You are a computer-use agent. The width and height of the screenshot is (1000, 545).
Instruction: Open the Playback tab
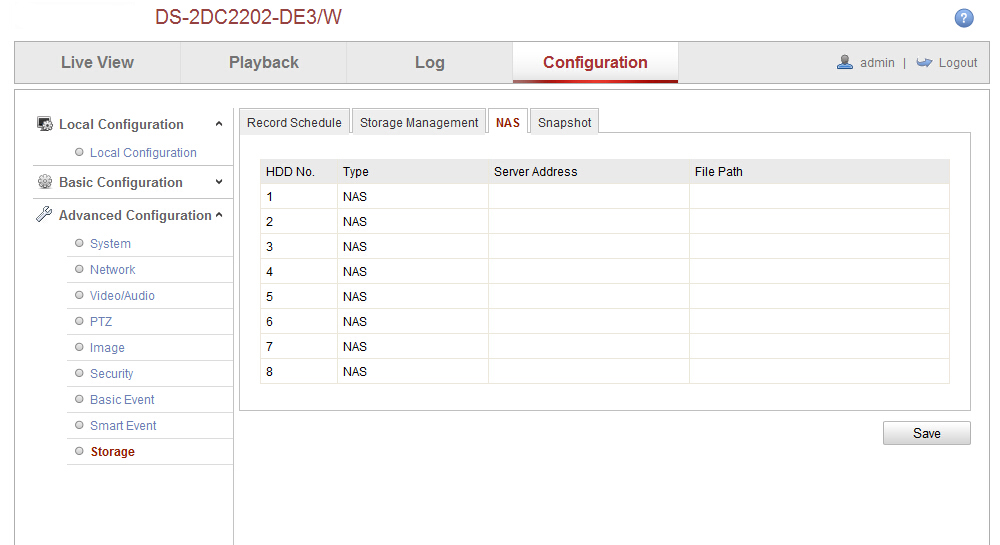coord(264,62)
